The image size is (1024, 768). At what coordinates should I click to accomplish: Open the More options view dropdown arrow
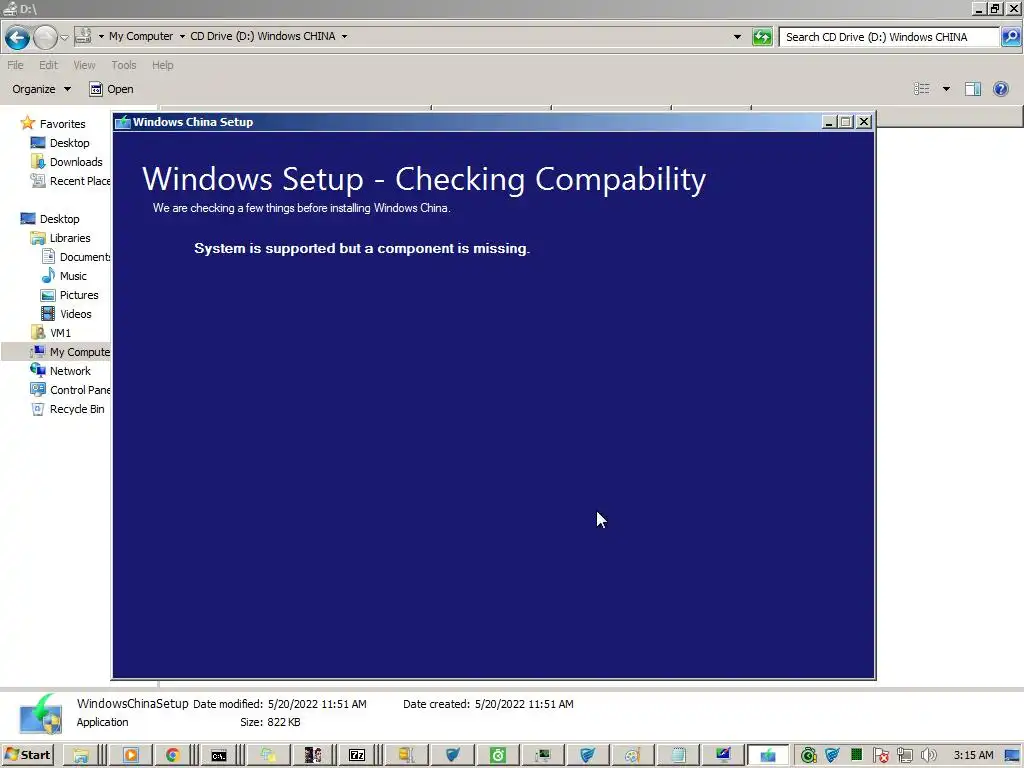946,89
